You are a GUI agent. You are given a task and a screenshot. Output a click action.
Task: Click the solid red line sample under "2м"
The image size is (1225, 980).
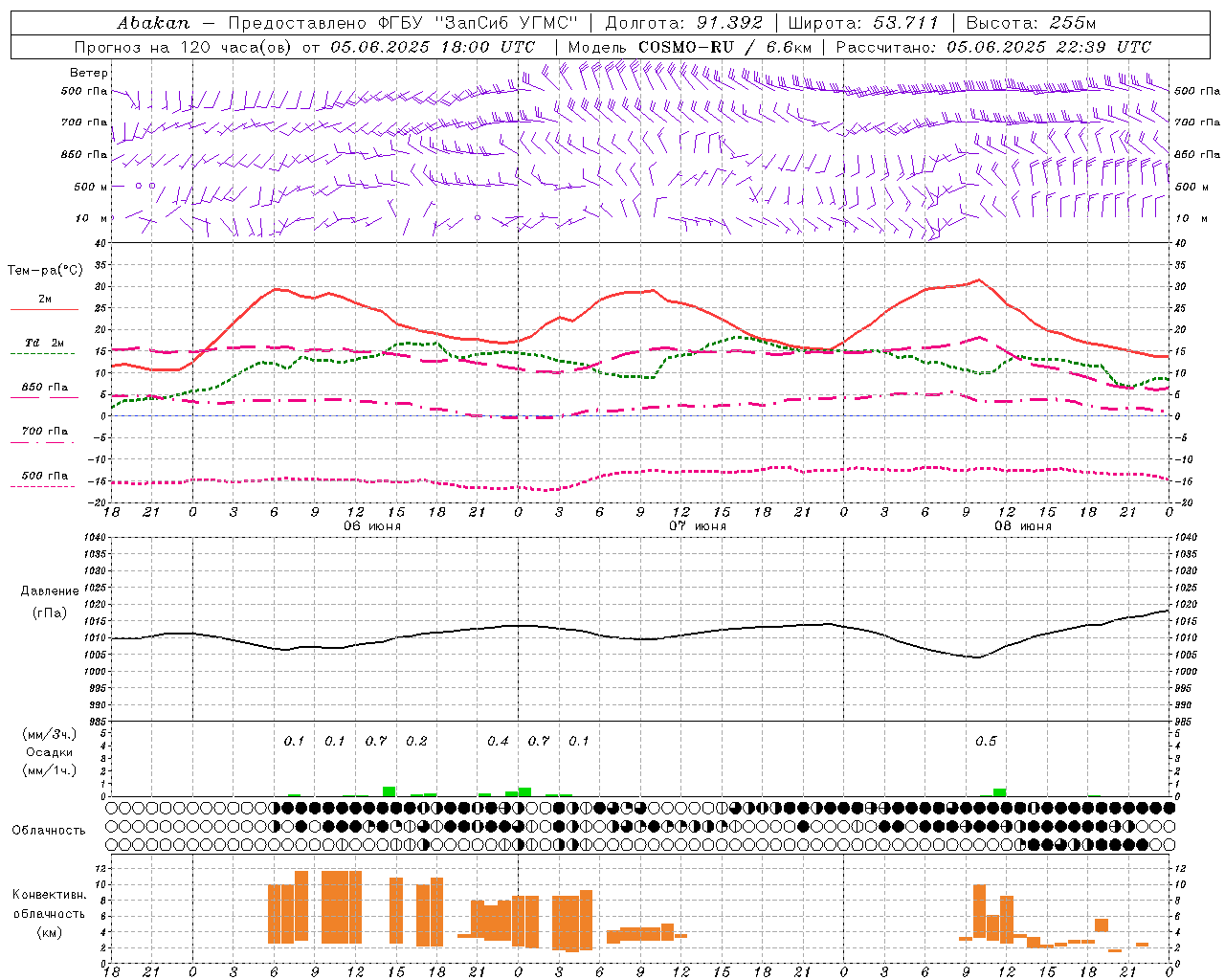[44, 310]
